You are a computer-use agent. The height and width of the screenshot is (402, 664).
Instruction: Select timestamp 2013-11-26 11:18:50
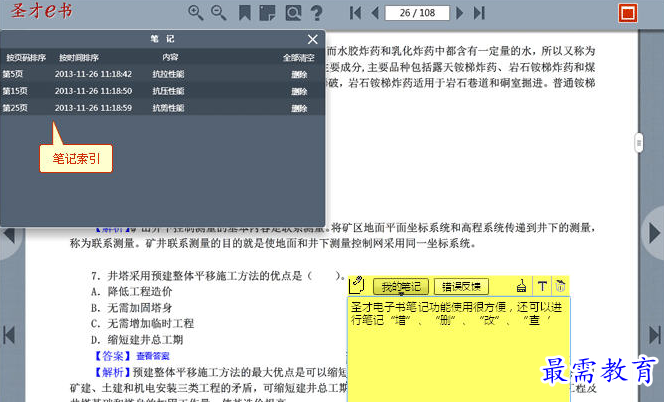93,91
